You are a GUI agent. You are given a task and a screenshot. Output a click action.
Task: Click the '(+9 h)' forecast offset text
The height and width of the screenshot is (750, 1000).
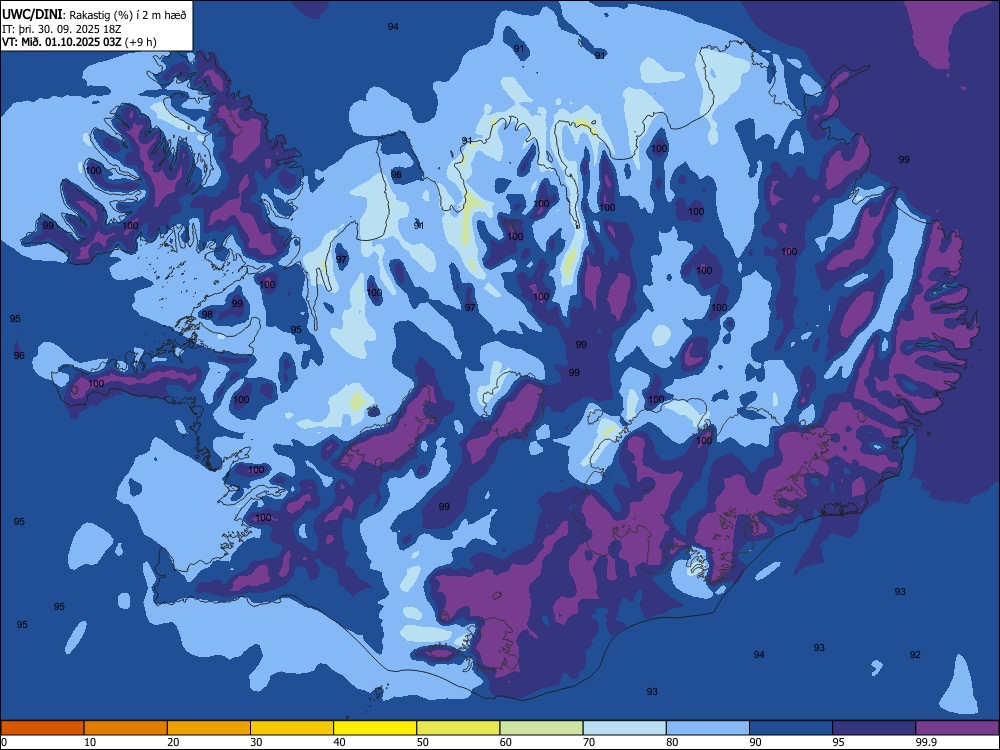(x=141, y=42)
